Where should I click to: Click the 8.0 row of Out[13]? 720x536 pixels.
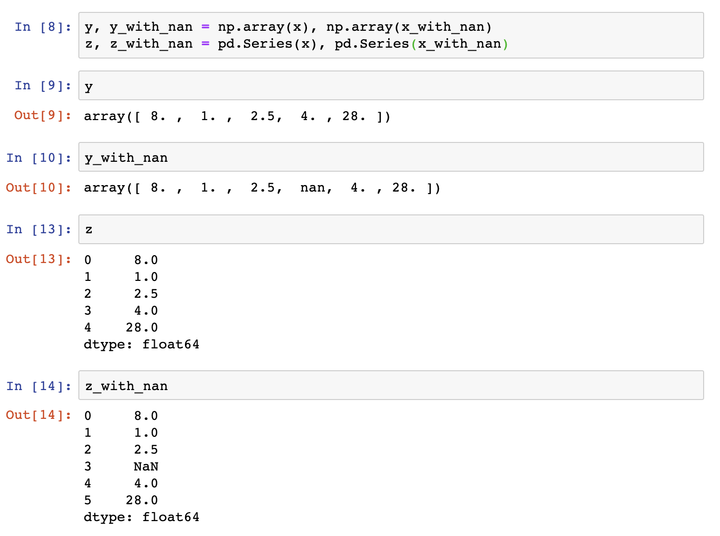click(x=121, y=260)
